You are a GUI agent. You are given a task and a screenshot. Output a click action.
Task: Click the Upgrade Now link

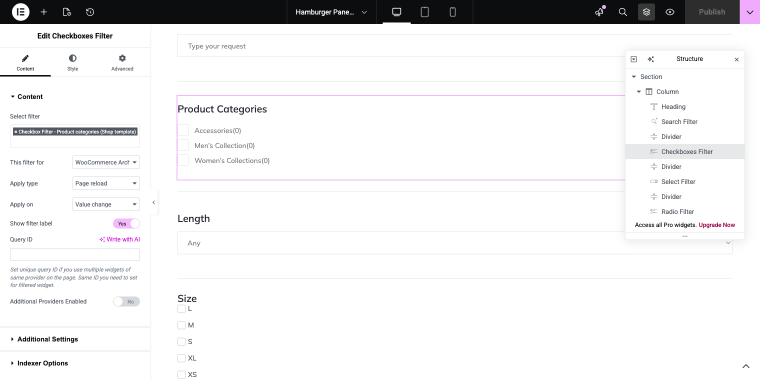(x=716, y=225)
